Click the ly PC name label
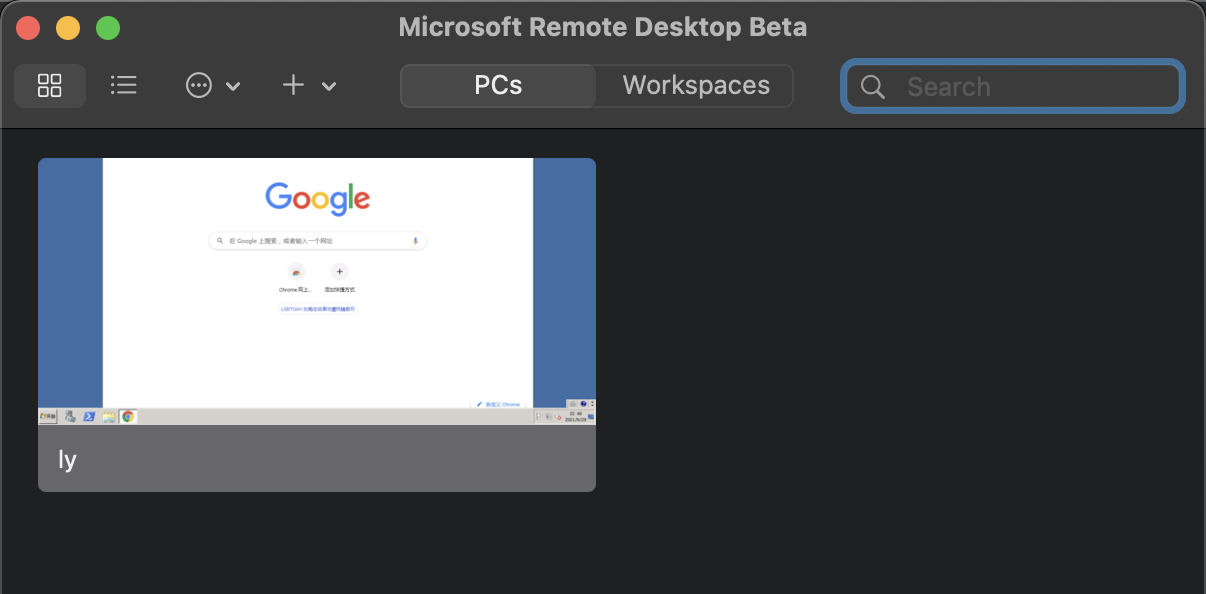1206x594 pixels. tap(67, 460)
